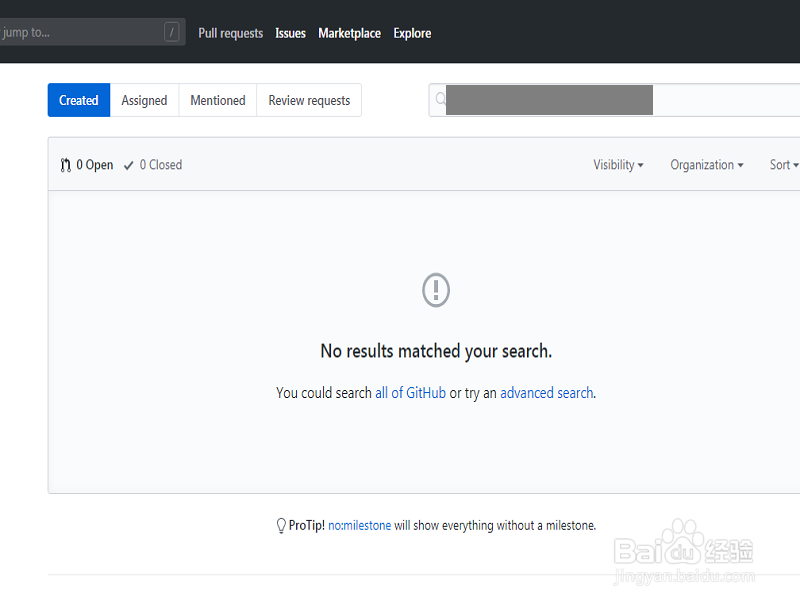
Task: Open the Review requests tab
Action: (309, 100)
